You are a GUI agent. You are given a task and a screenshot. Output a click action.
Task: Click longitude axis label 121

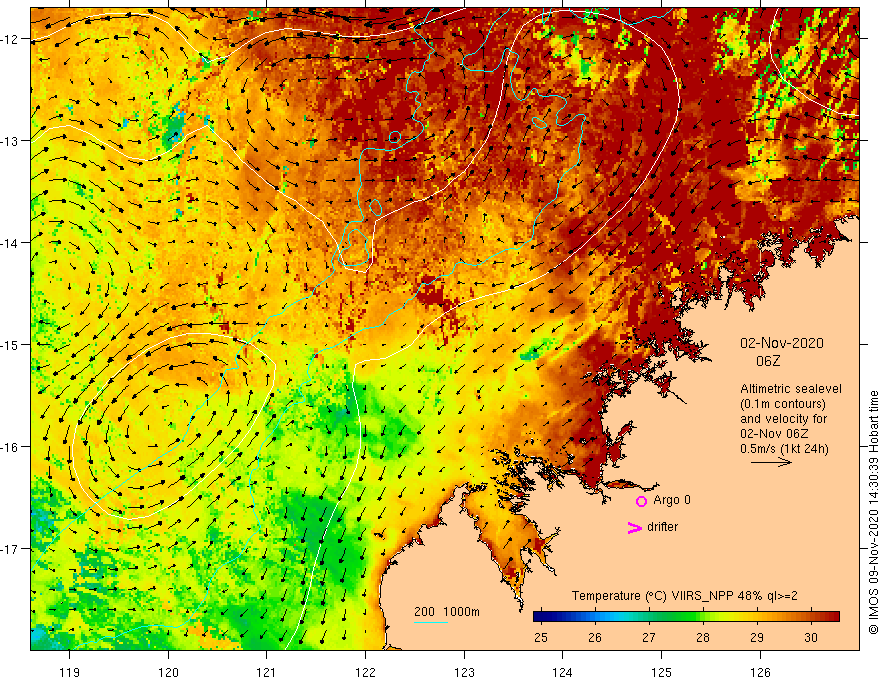pos(267,672)
